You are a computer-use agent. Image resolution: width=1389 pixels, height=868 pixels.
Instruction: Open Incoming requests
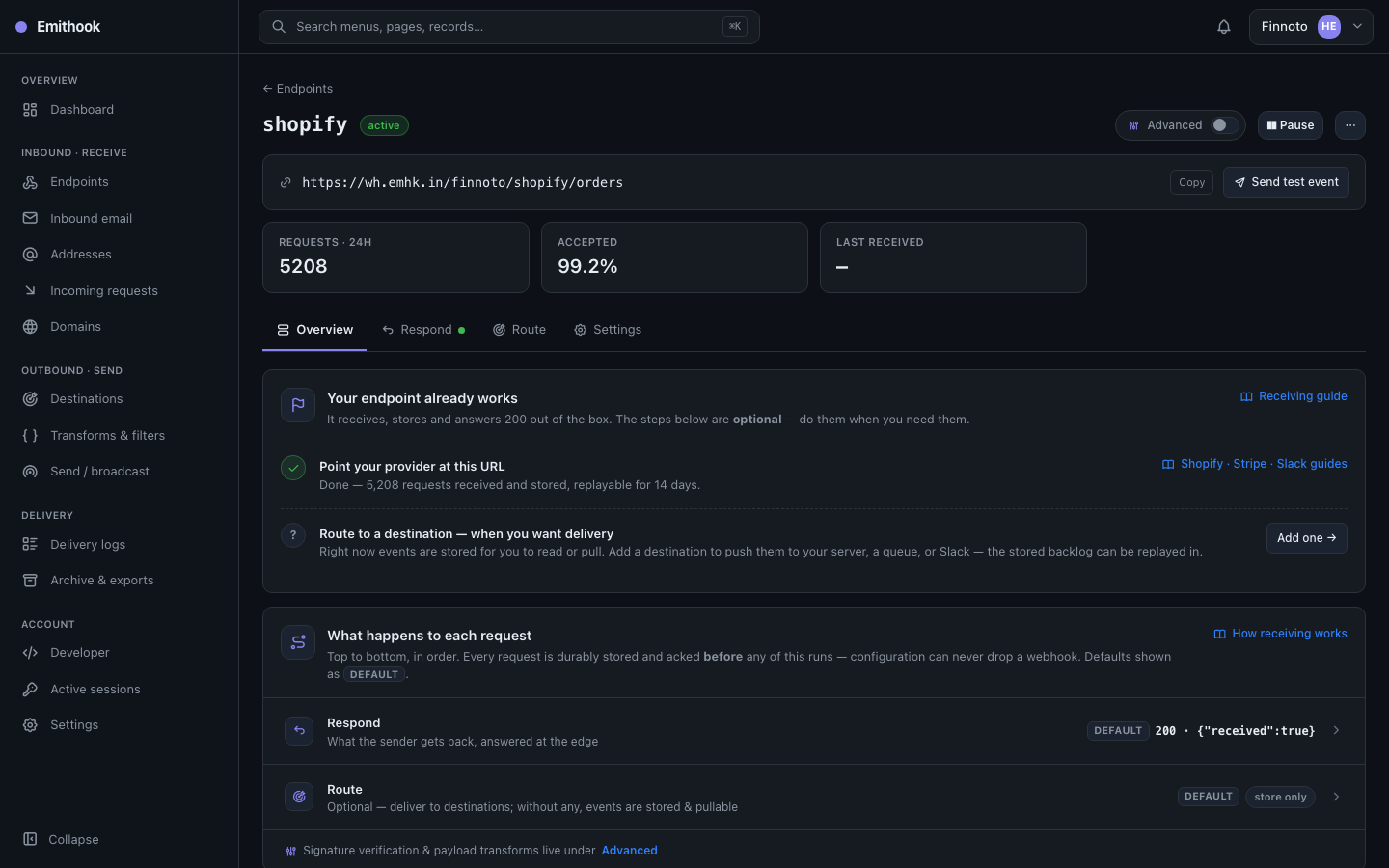click(x=120, y=291)
